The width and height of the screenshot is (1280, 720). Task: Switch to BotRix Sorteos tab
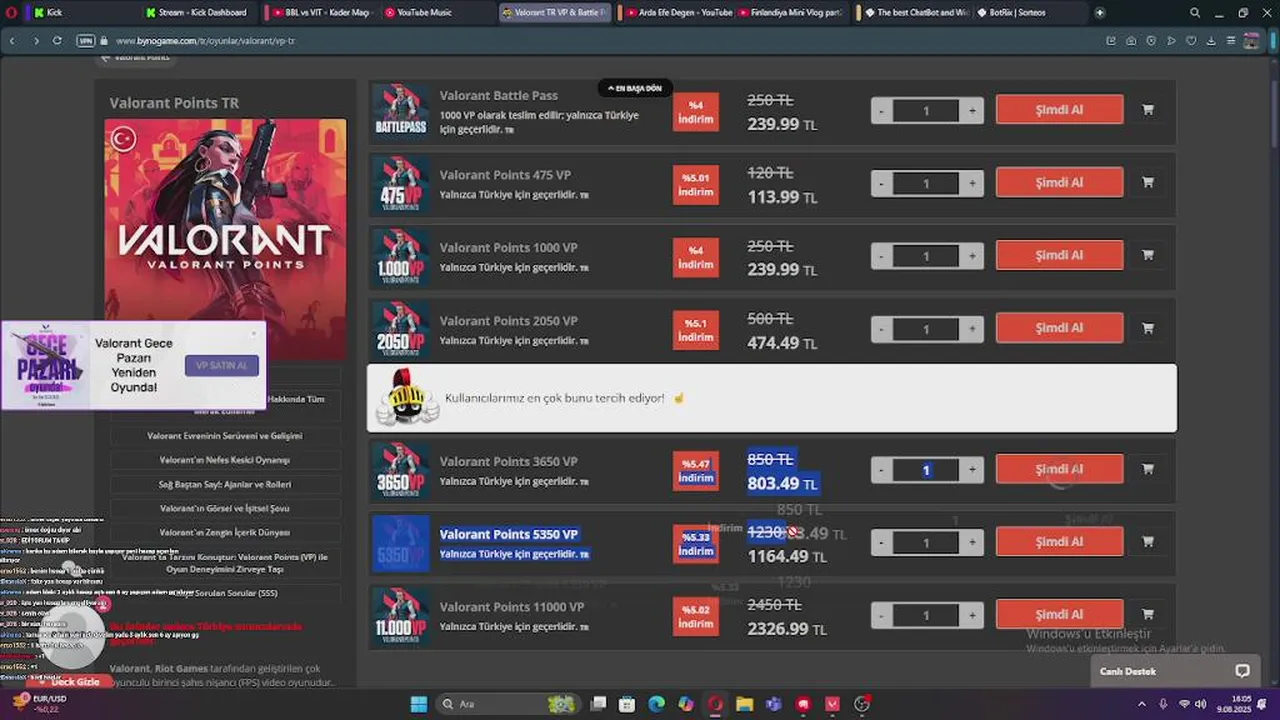click(x=1030, y=13)
